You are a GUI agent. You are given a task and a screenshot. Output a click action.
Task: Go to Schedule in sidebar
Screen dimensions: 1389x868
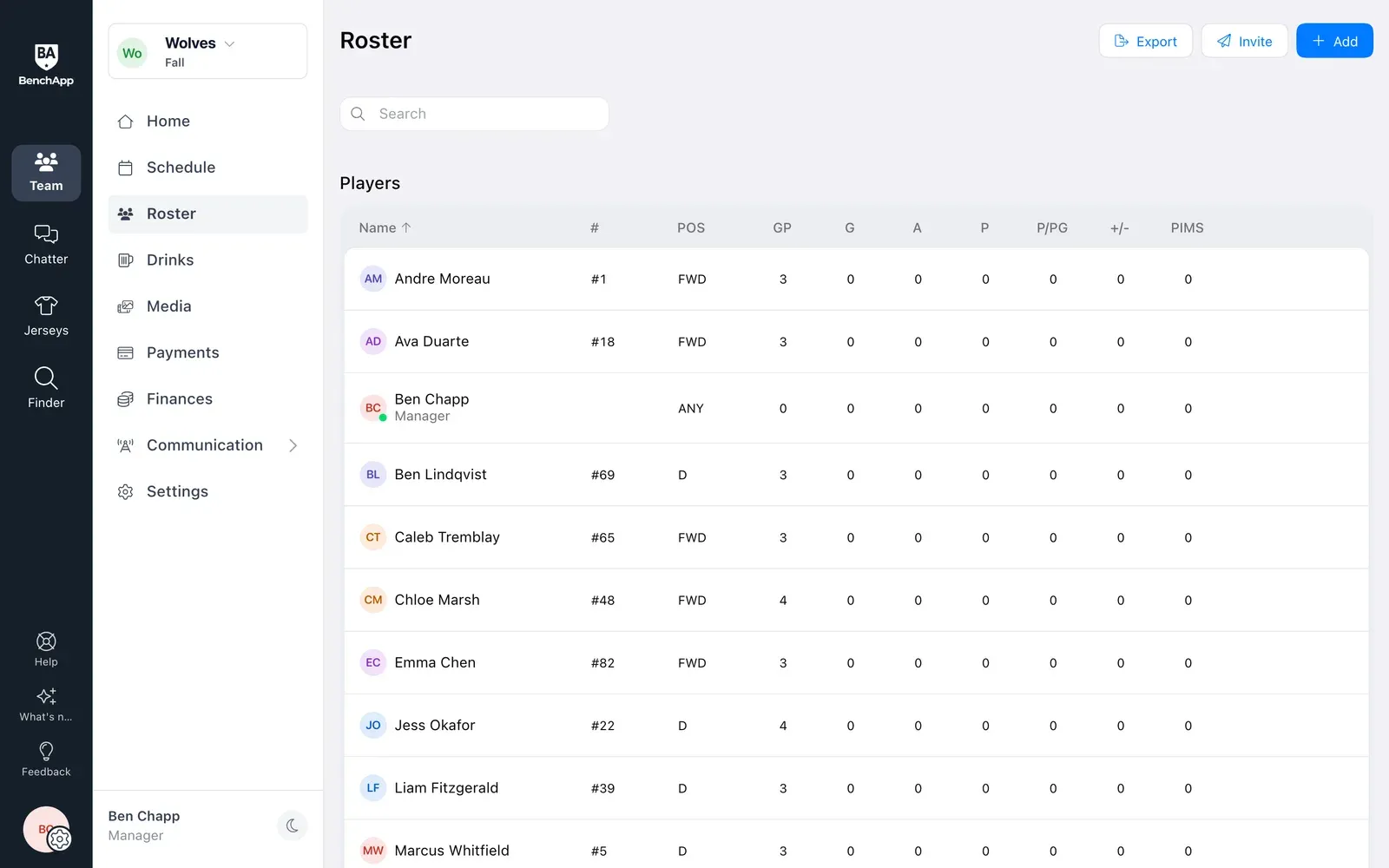207,168
